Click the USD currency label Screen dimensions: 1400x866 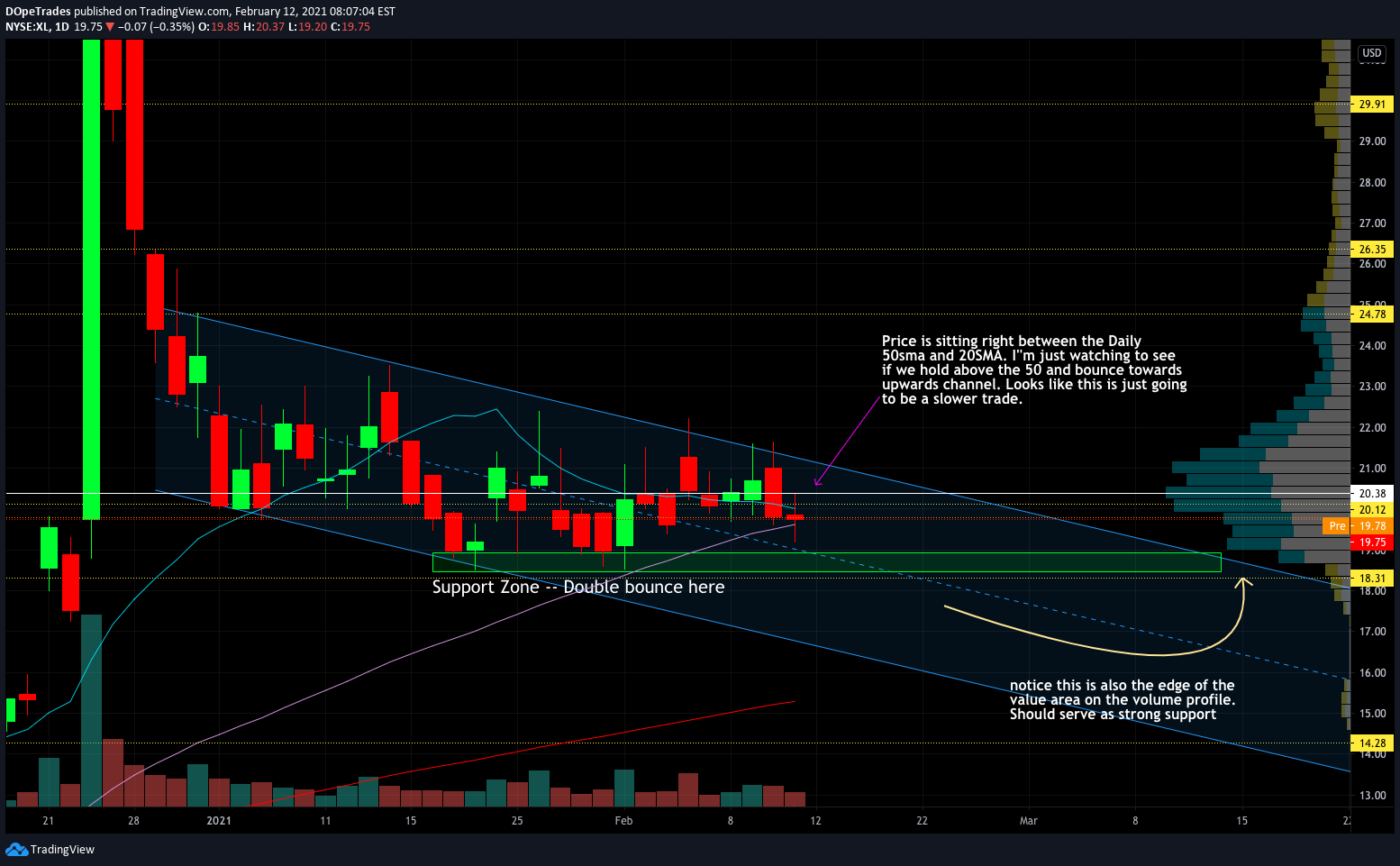[1371, 53]
